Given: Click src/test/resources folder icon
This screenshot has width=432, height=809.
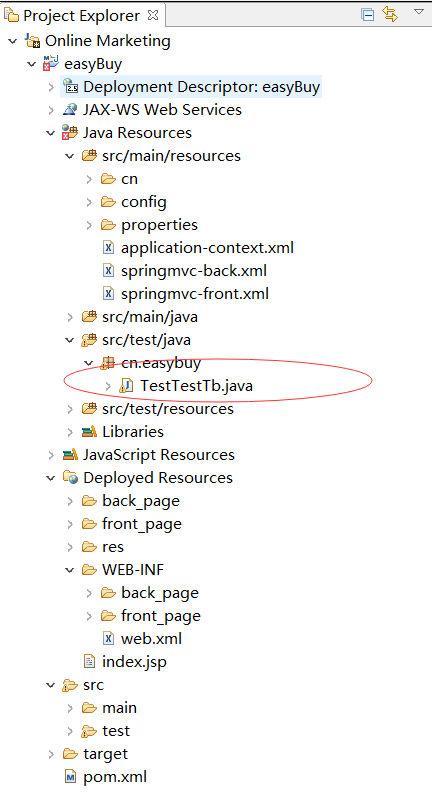Looking at the screenshot, I should coord(90,409).
